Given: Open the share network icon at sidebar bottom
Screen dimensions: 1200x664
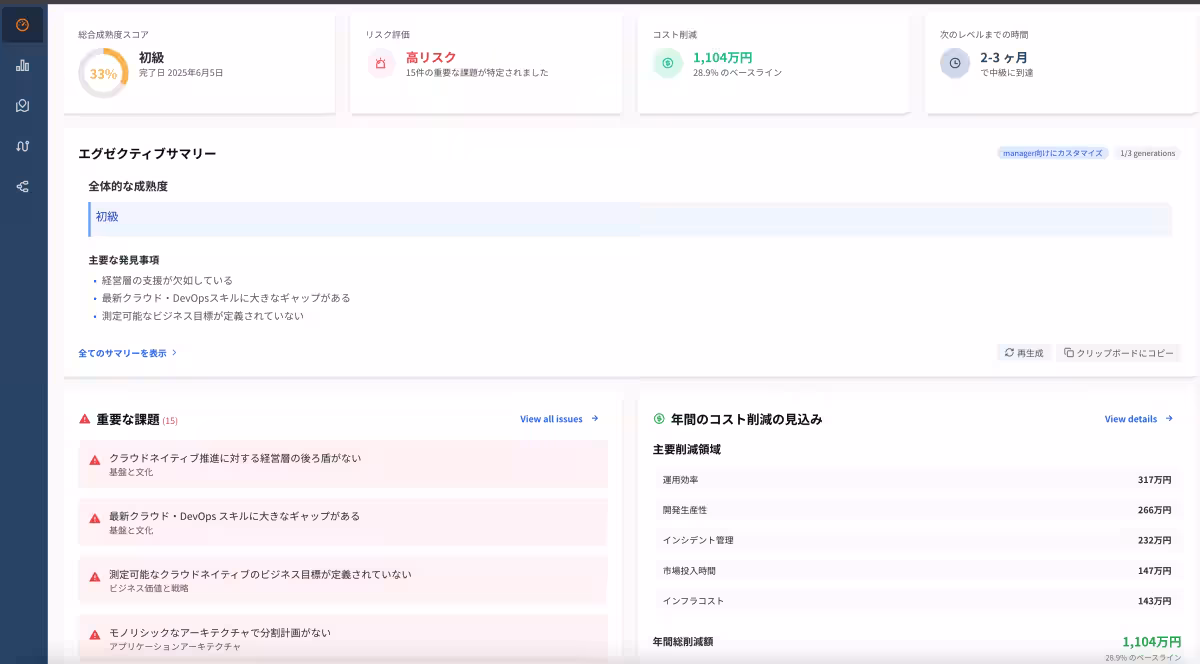Looking at the screenshot, I should click(22, 185).
